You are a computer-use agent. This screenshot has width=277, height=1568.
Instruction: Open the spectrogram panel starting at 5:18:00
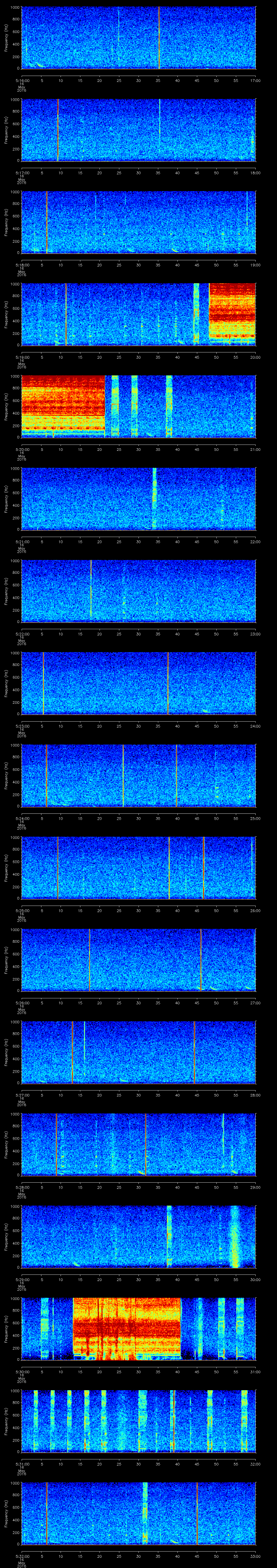click(138, 222)
